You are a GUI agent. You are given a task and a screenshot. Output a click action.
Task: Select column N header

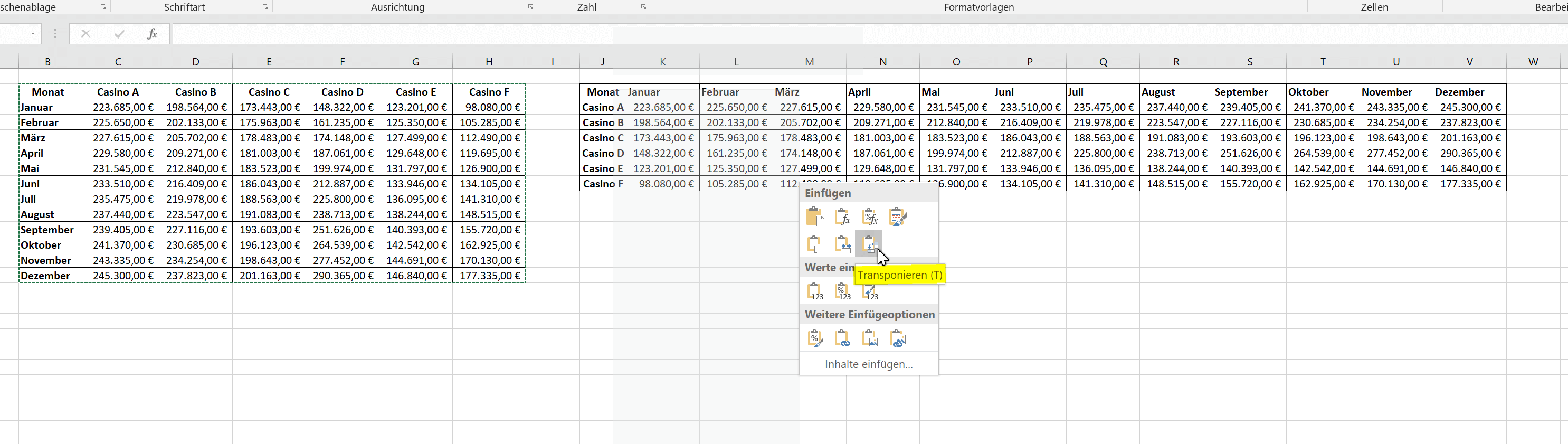pyautogui.click(x=883, y=62)
